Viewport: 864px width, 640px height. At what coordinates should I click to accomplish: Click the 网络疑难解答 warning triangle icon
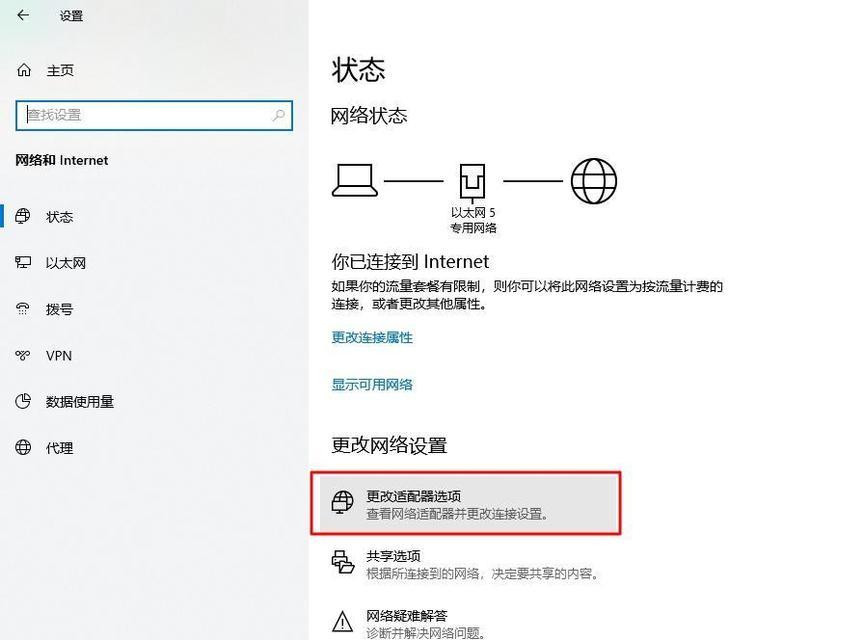pos(343,621)
